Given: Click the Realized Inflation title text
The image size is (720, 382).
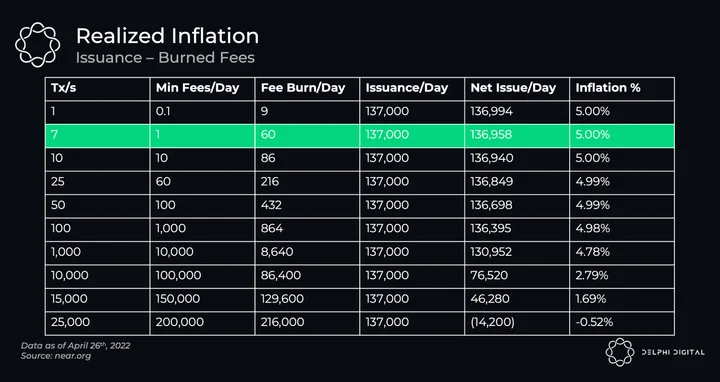Looking at the screenshot, I should (x=167, y=36).
